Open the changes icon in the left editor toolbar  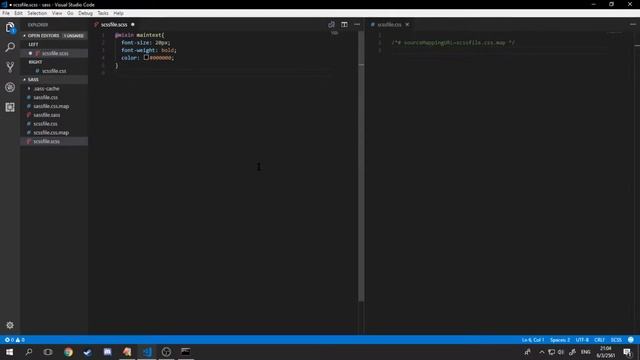tap(331, 24)
